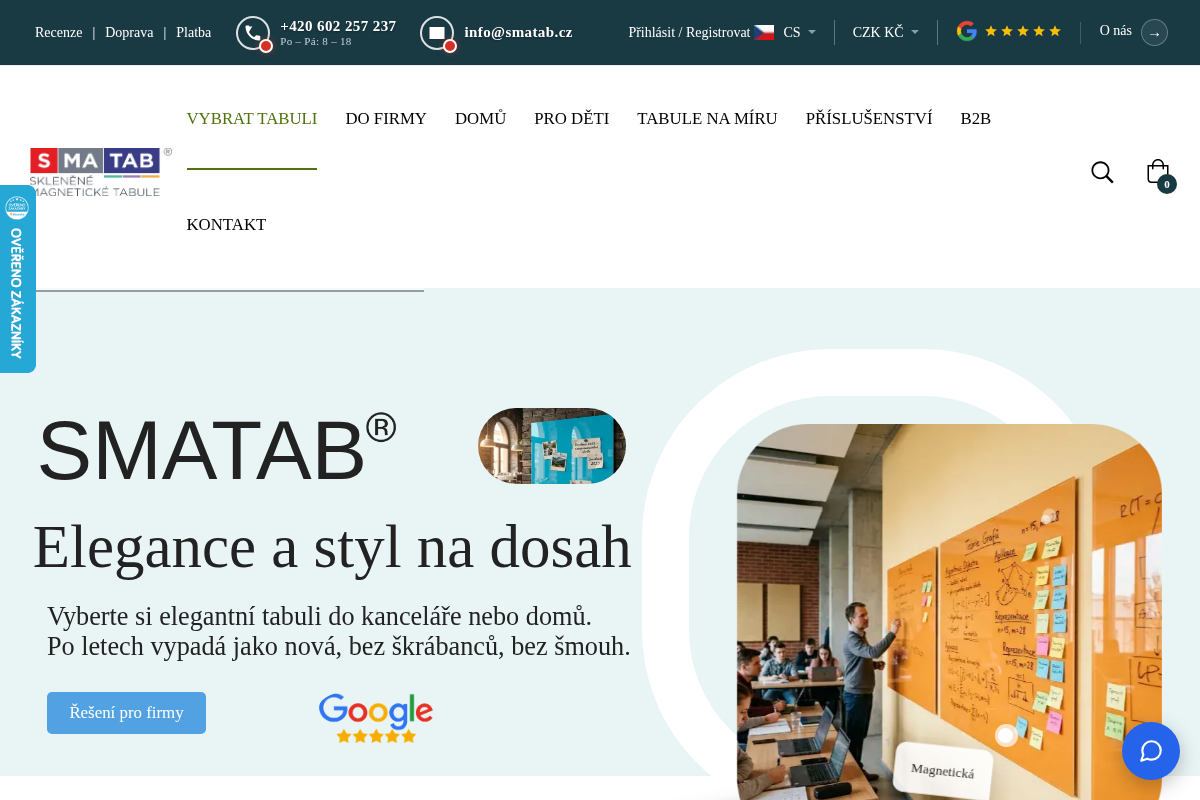1200x800 pixels.
Task: Open the Do firmy menu
Action: 386,118
